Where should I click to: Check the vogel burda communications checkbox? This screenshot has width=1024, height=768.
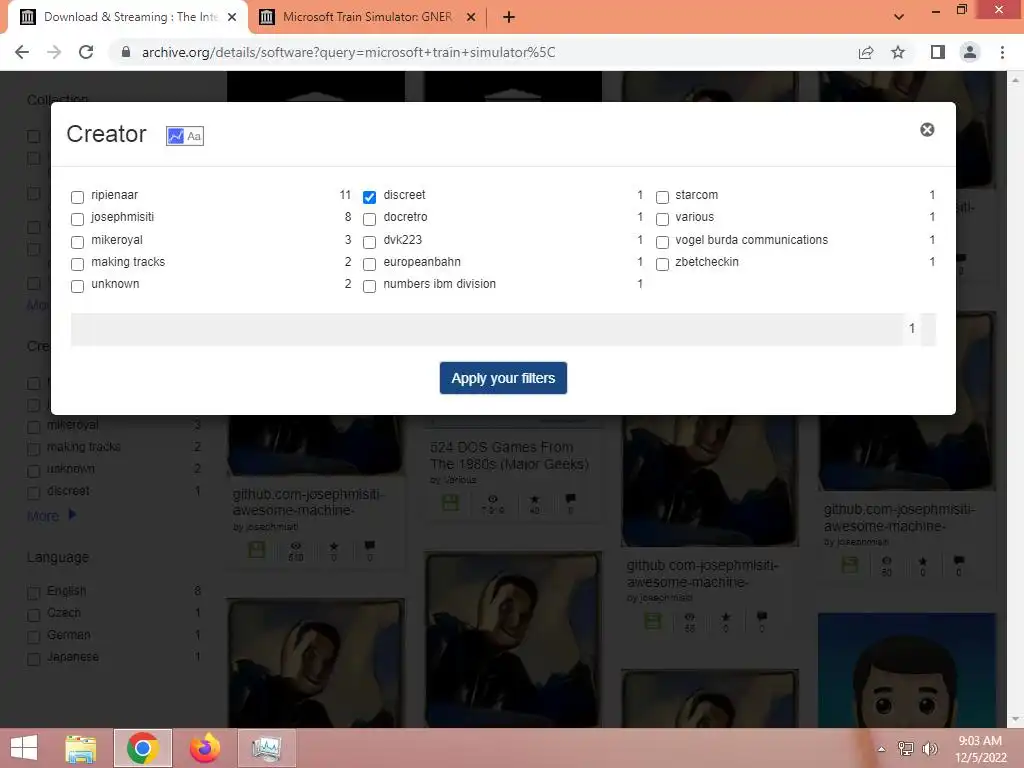tap(662, 242)
